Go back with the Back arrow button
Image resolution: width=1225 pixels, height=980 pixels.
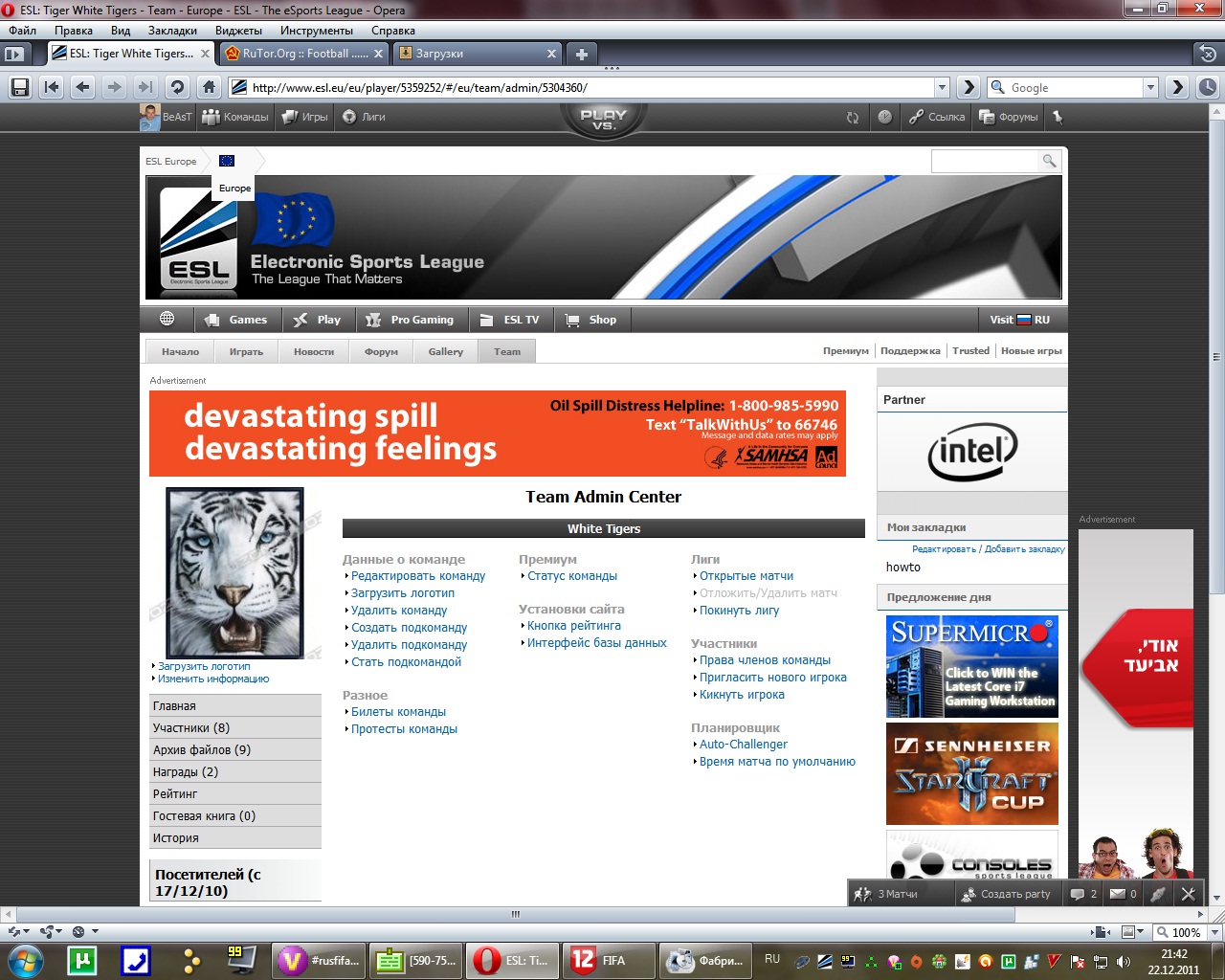83,87
